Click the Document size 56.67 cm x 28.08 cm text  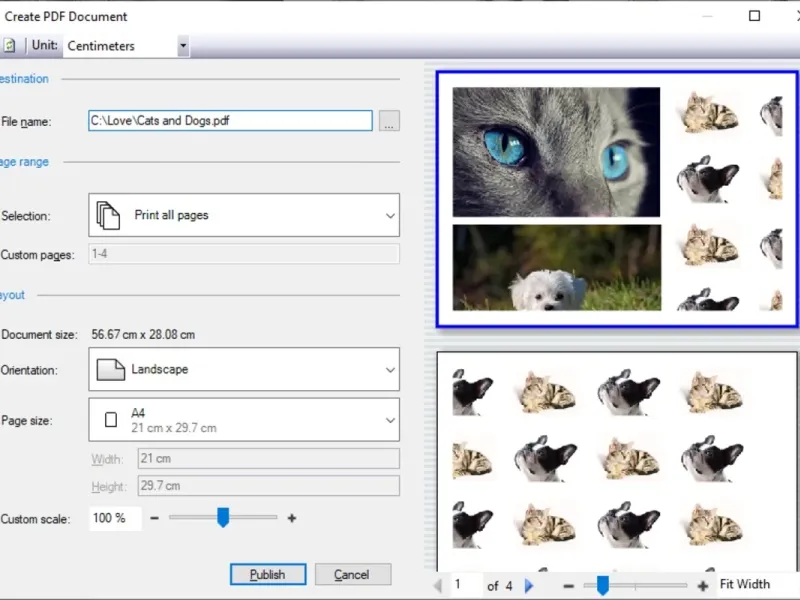(143, 335)
